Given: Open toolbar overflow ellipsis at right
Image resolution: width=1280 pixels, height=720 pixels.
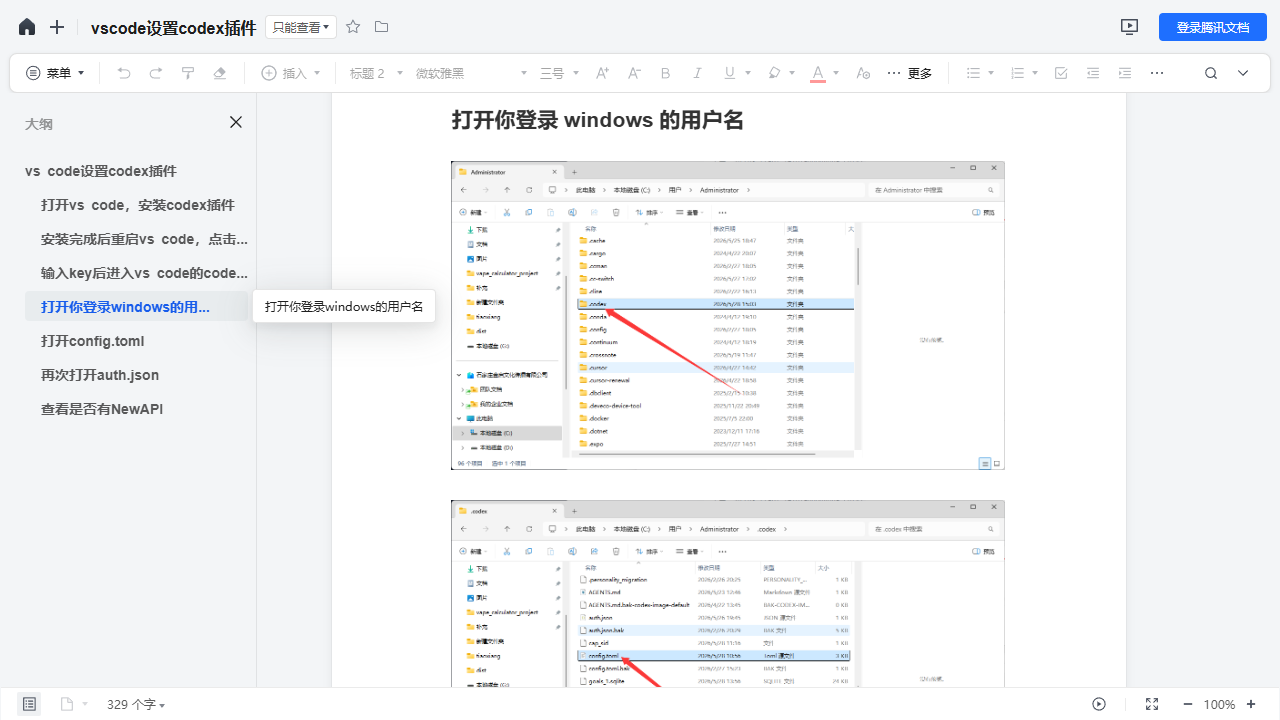Looking at the screenshot, I should (x=1157, y=73).
